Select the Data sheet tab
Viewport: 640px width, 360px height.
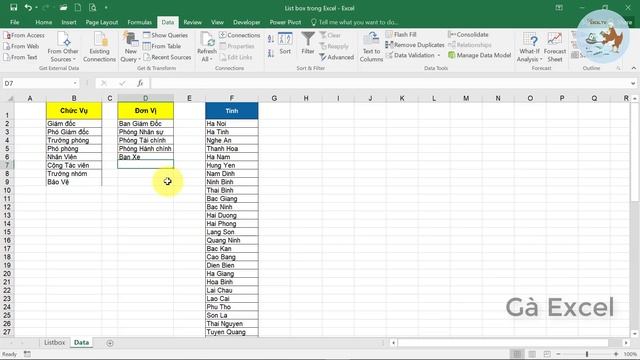[x=81, y=342]
